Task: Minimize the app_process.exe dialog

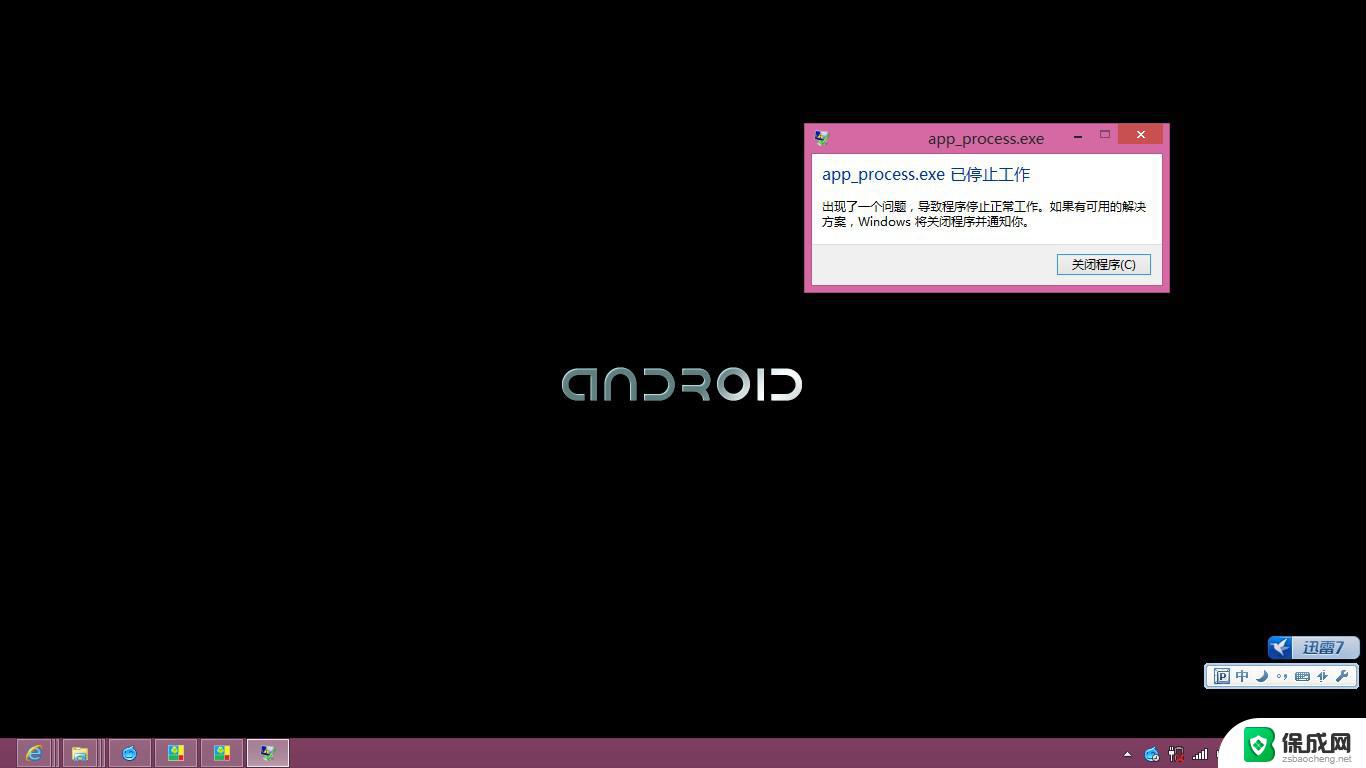Action: point(1078,135)
